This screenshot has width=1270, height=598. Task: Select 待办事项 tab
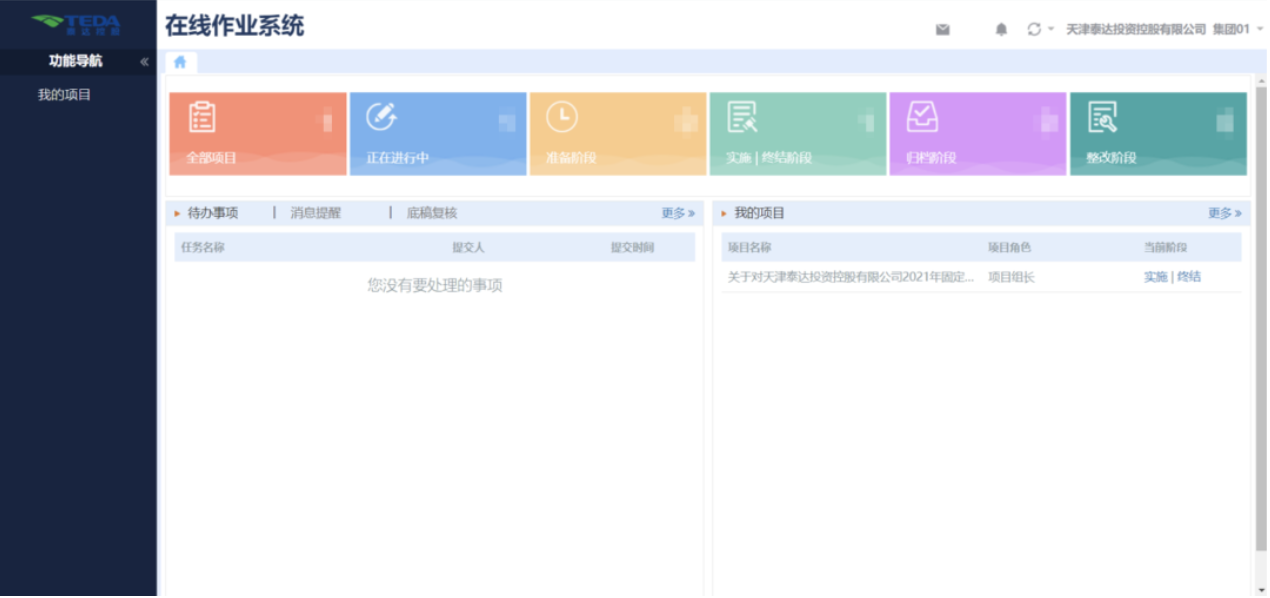coord(213,213)
